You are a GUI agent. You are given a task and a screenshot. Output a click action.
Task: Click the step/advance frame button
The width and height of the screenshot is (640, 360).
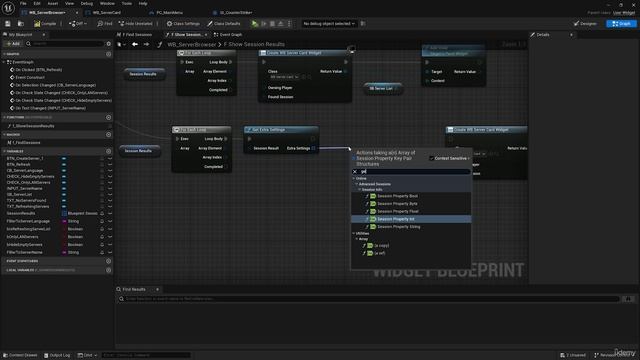264,24
